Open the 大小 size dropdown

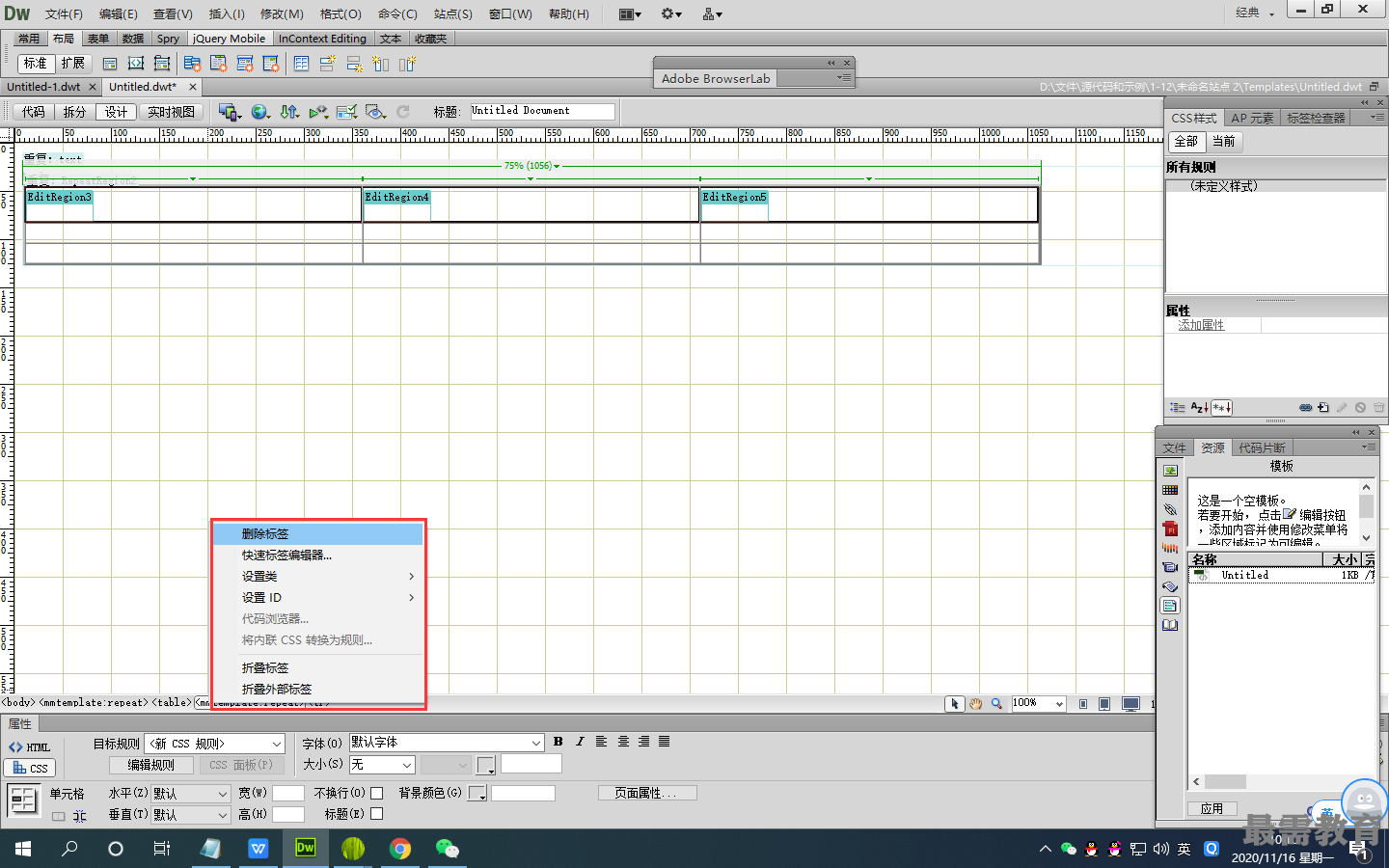[x=382, y=765]
